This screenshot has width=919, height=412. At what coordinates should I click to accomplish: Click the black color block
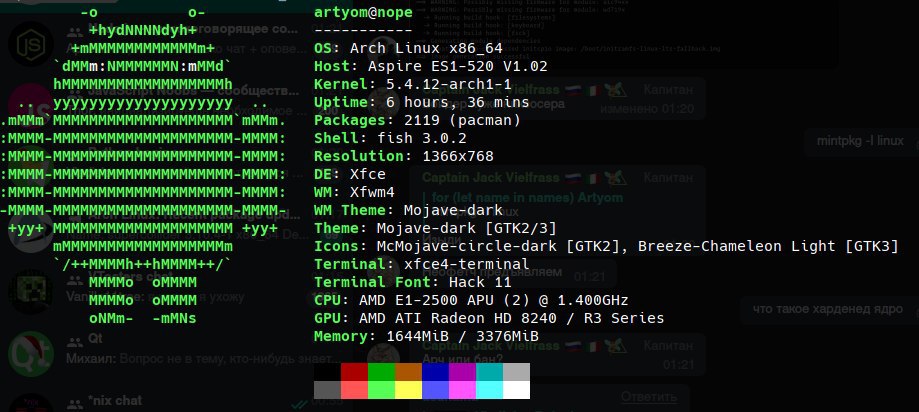pos(327,372)
